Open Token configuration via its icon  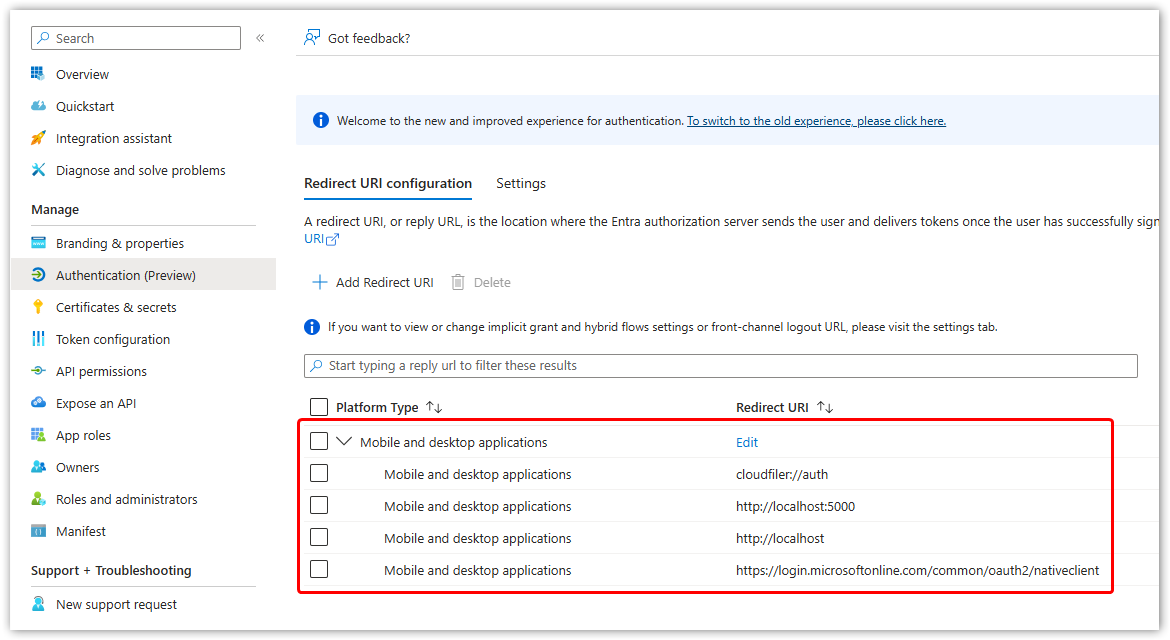[x=38, y=339]
